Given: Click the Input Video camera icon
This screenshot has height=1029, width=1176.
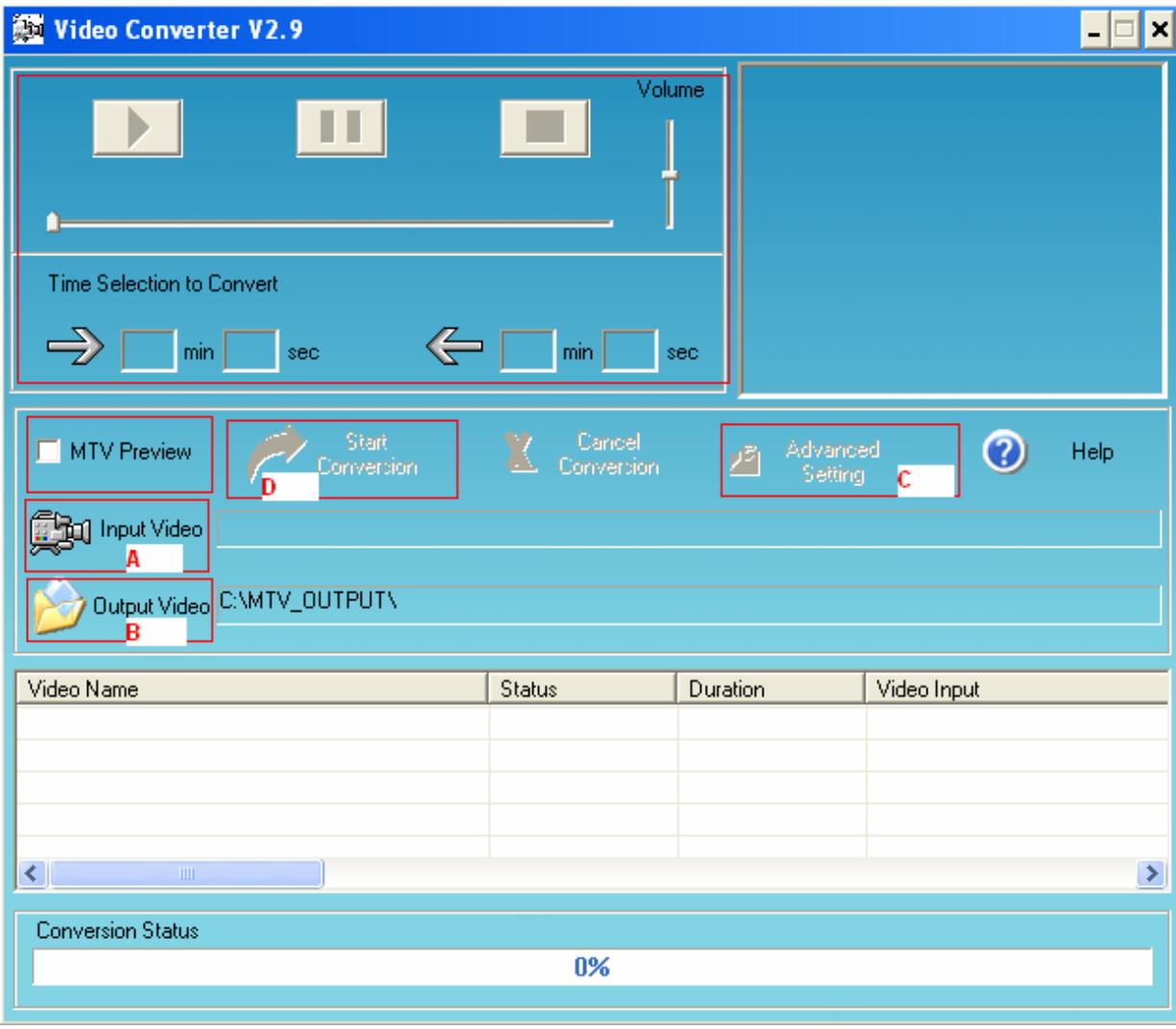Looking at the screenshot, I should (59, 532).
